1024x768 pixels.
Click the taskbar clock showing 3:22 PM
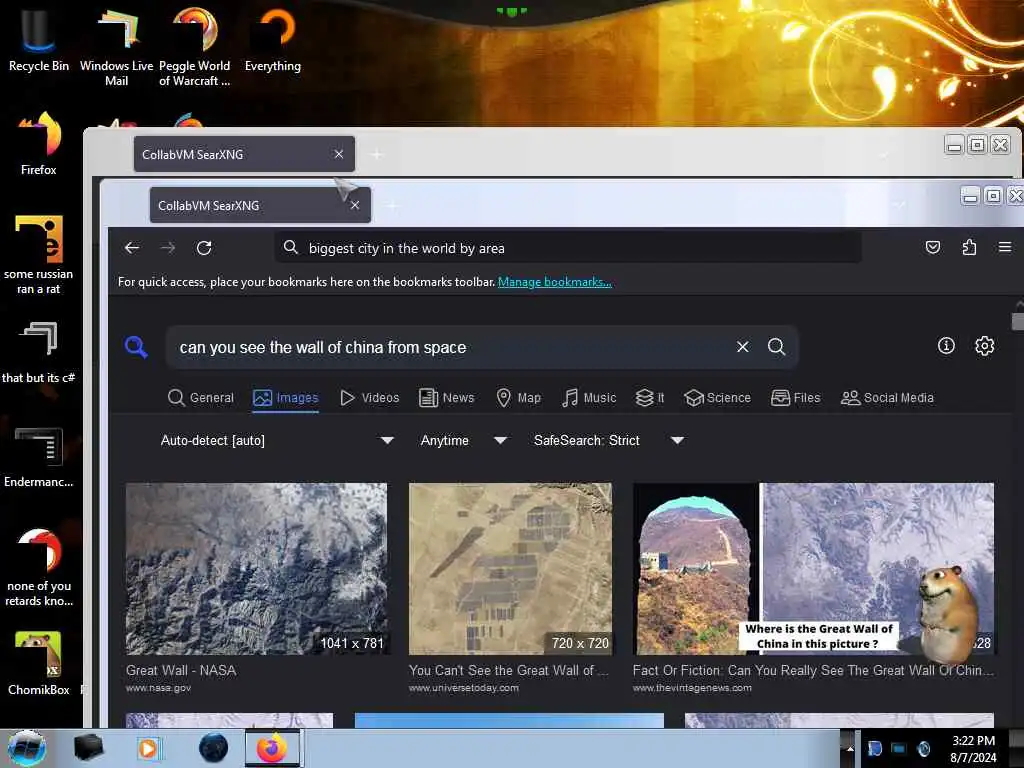tap(973, 749)
